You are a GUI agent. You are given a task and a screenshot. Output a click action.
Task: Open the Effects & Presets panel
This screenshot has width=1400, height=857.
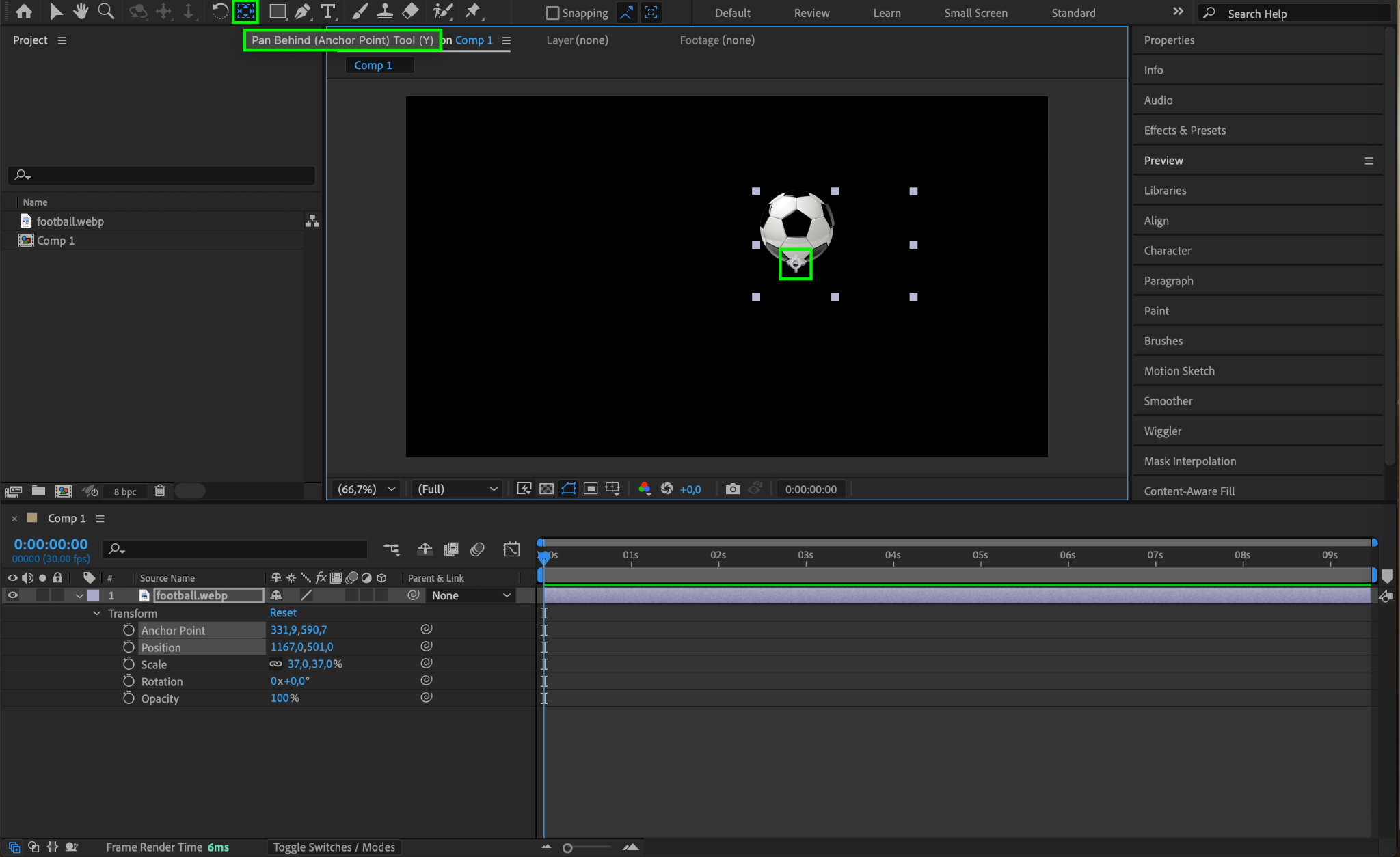click(1185, 130)
